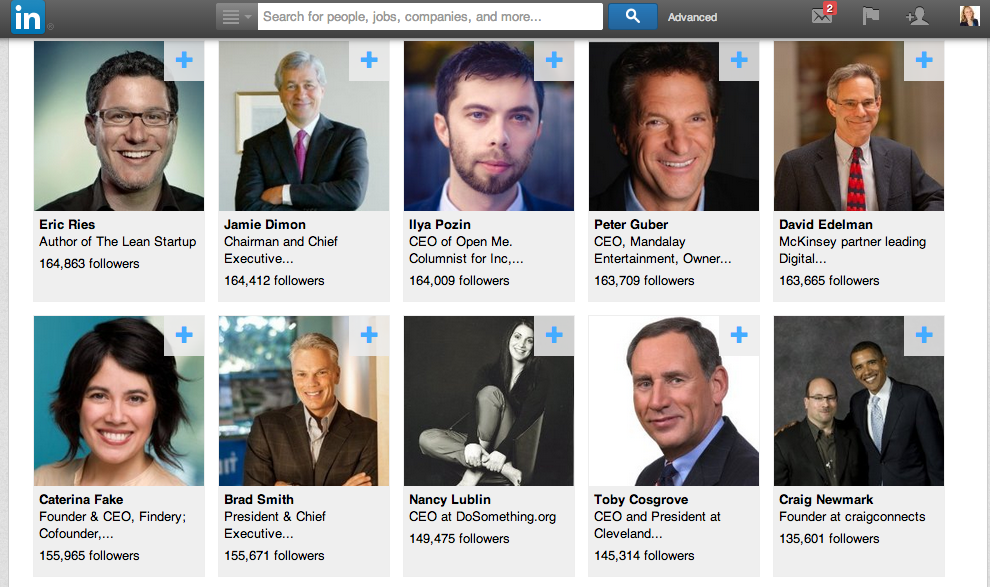Click Brad Smith's profile photo

click(x=304, y=401)
